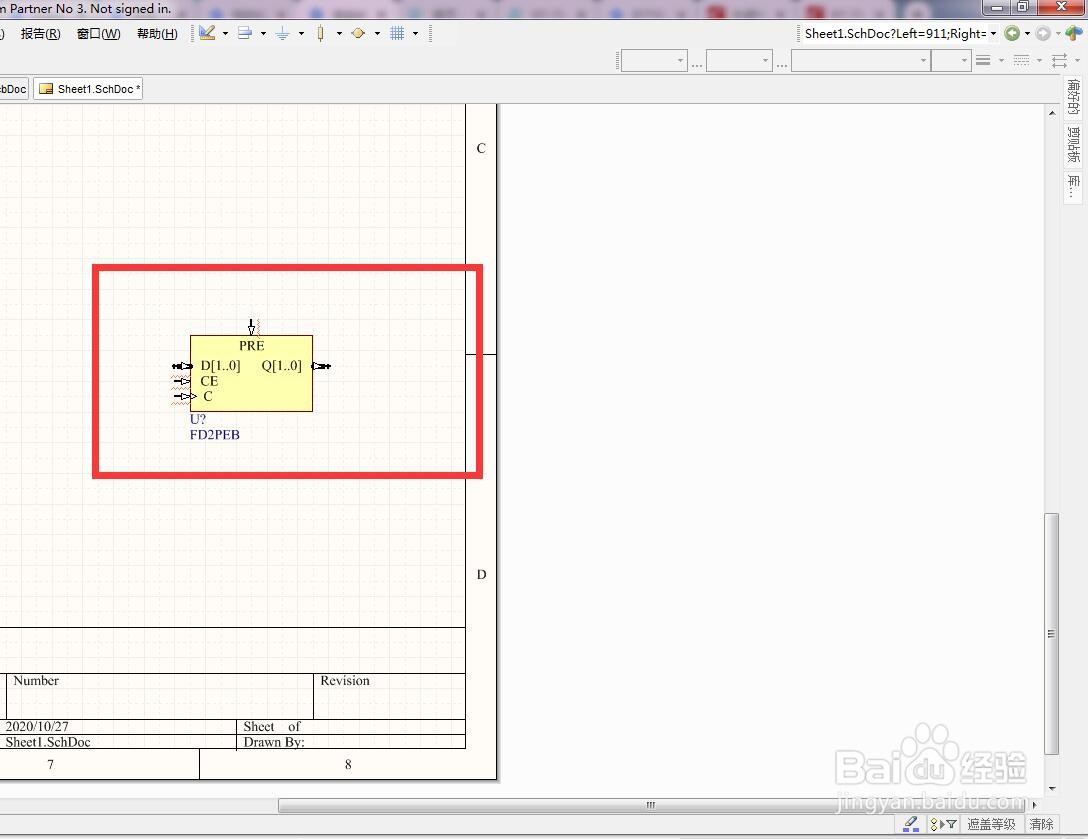
Task: Open the drawing utility tools icon
Action: coord(207,33)
